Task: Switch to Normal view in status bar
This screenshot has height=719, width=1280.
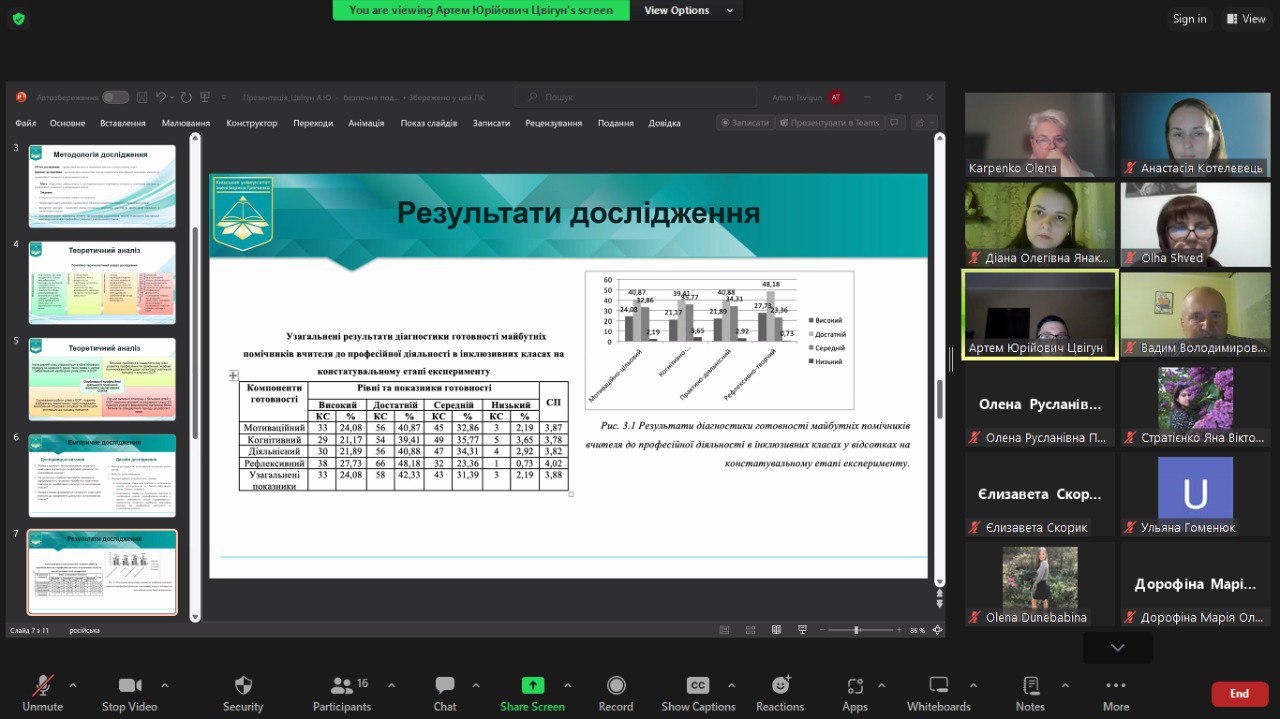Action: click(x=726, y=630)
